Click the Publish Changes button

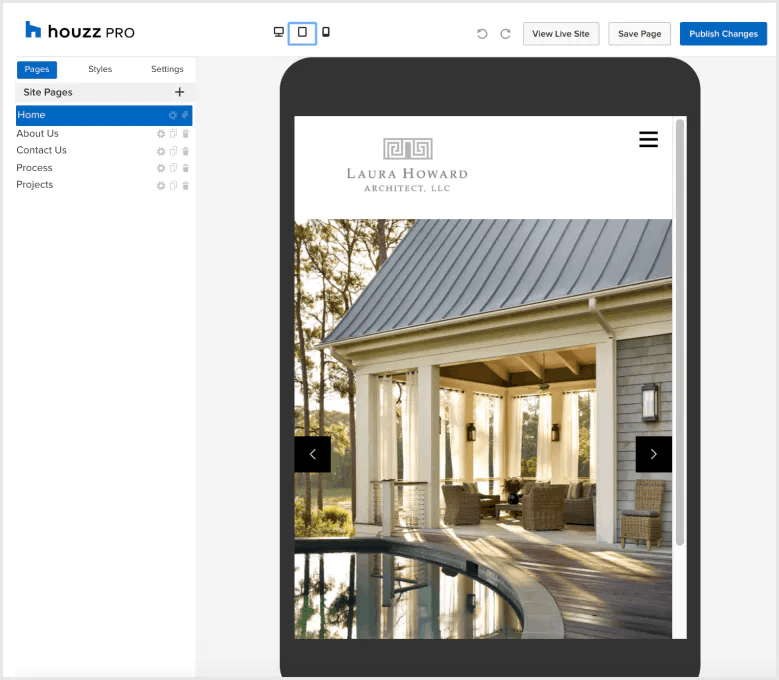pos(723,34)
